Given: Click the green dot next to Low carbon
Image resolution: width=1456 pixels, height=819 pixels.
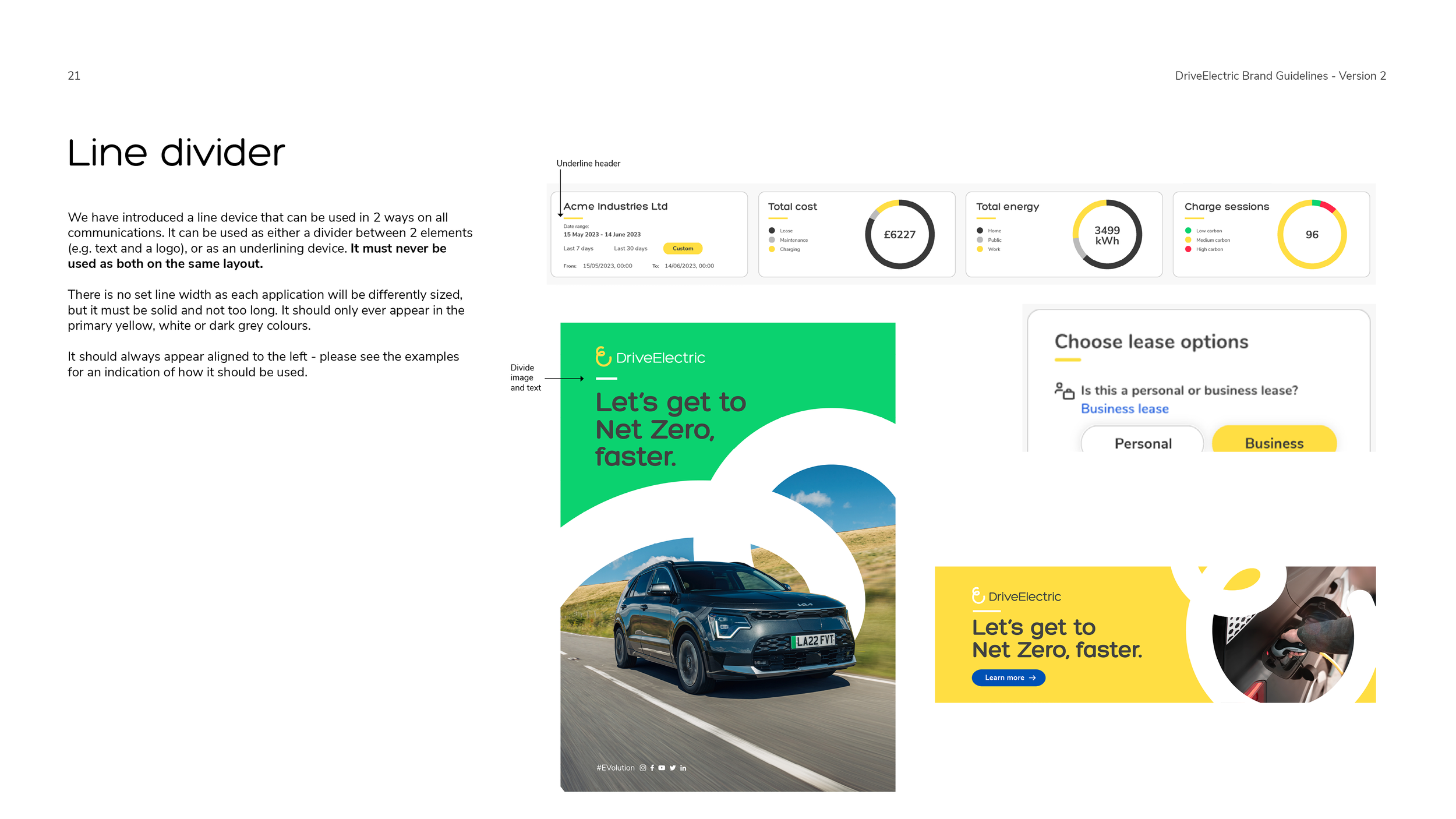Looking at the screenshot, I should tap(1188, 231).
